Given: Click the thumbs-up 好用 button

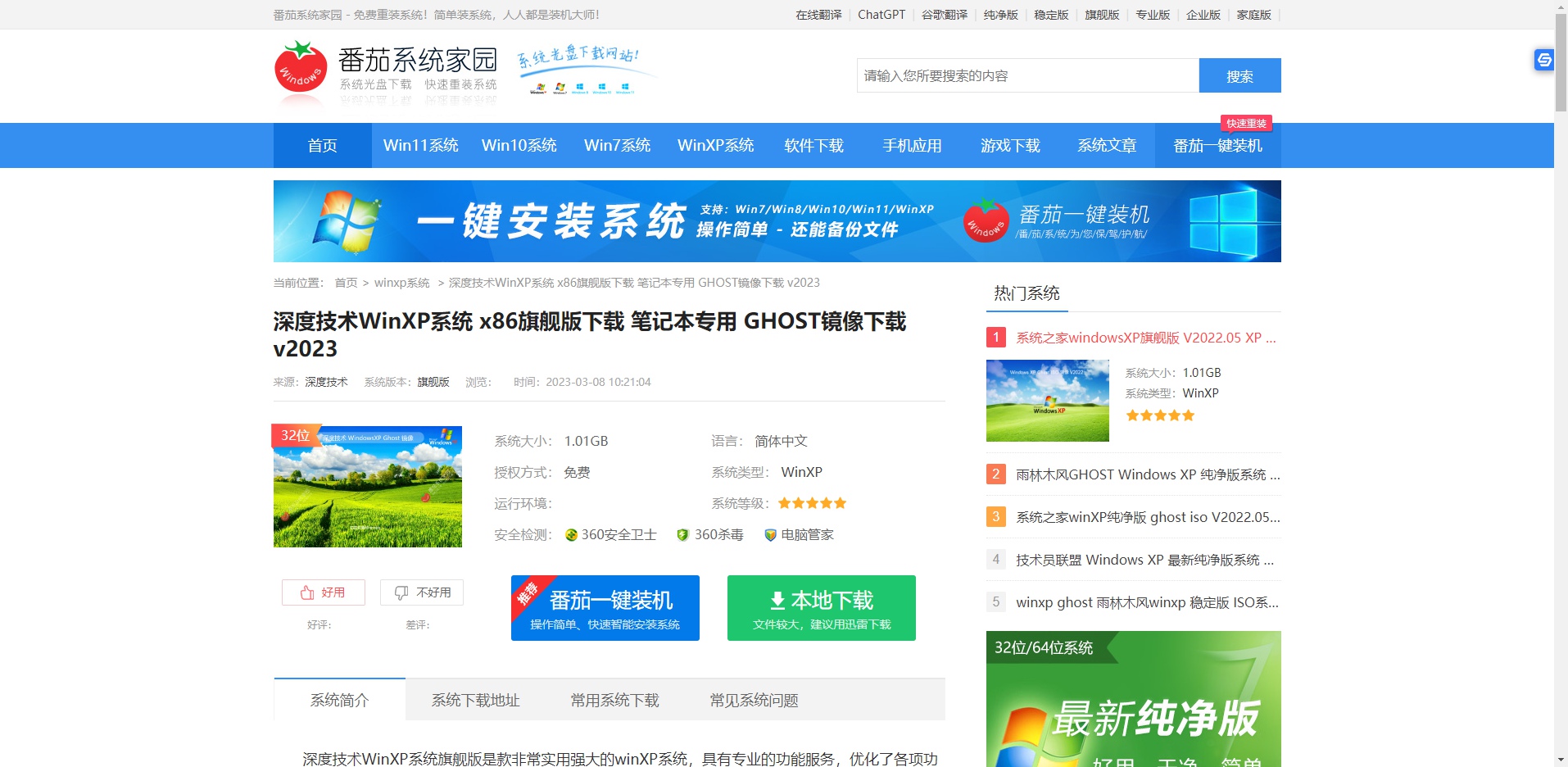Looking at the screenshot, I should (x=324, y=592).
